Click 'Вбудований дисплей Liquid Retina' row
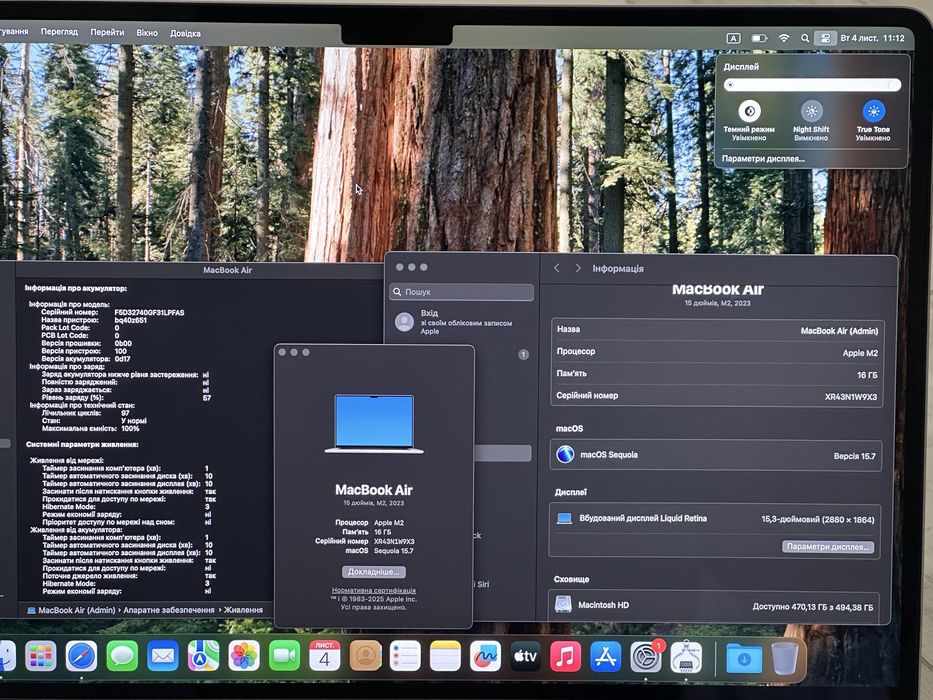 [x=715, y=518]
